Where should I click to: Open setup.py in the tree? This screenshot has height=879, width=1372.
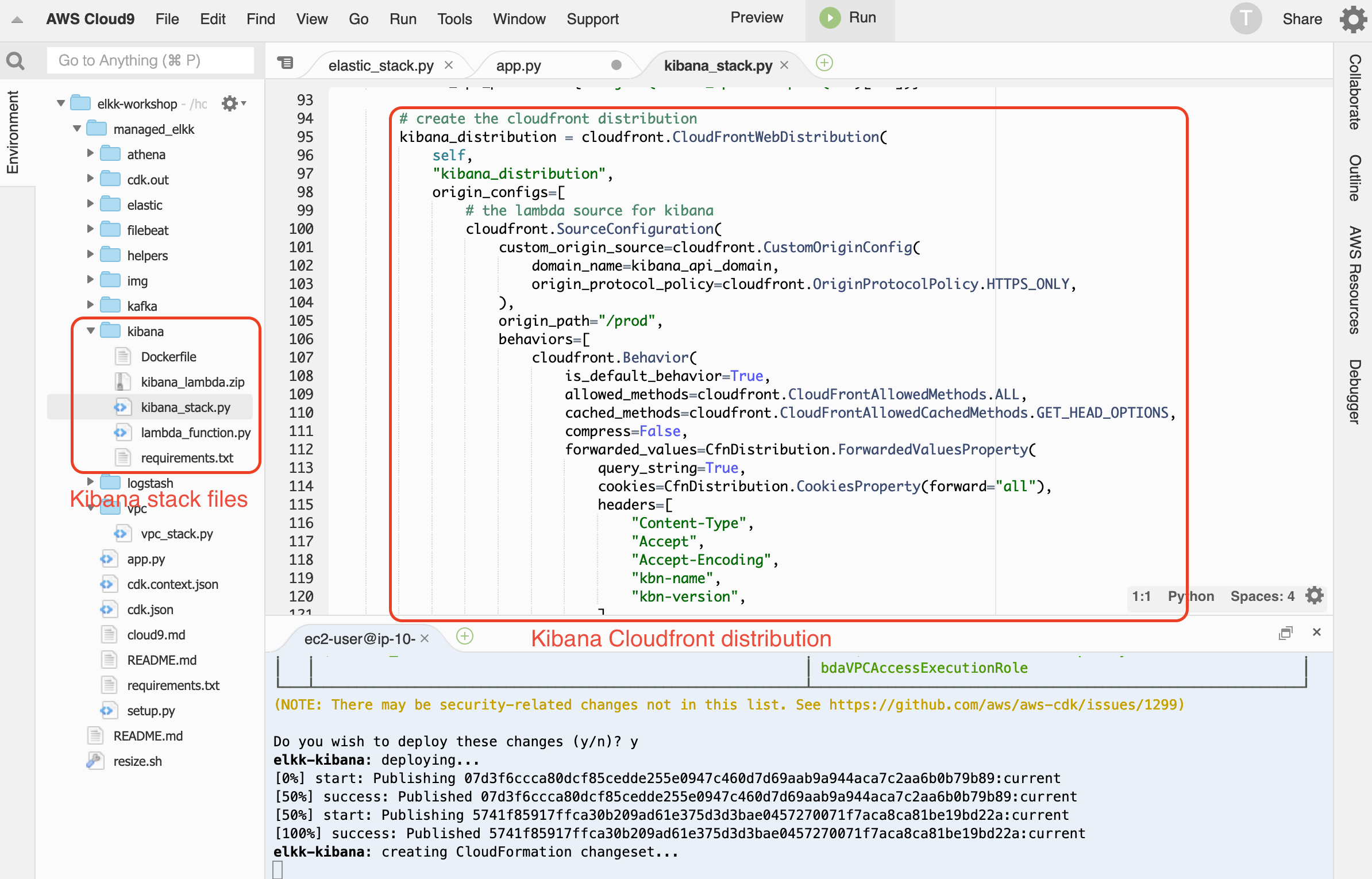pyautogui.click(x=151, y=711)
